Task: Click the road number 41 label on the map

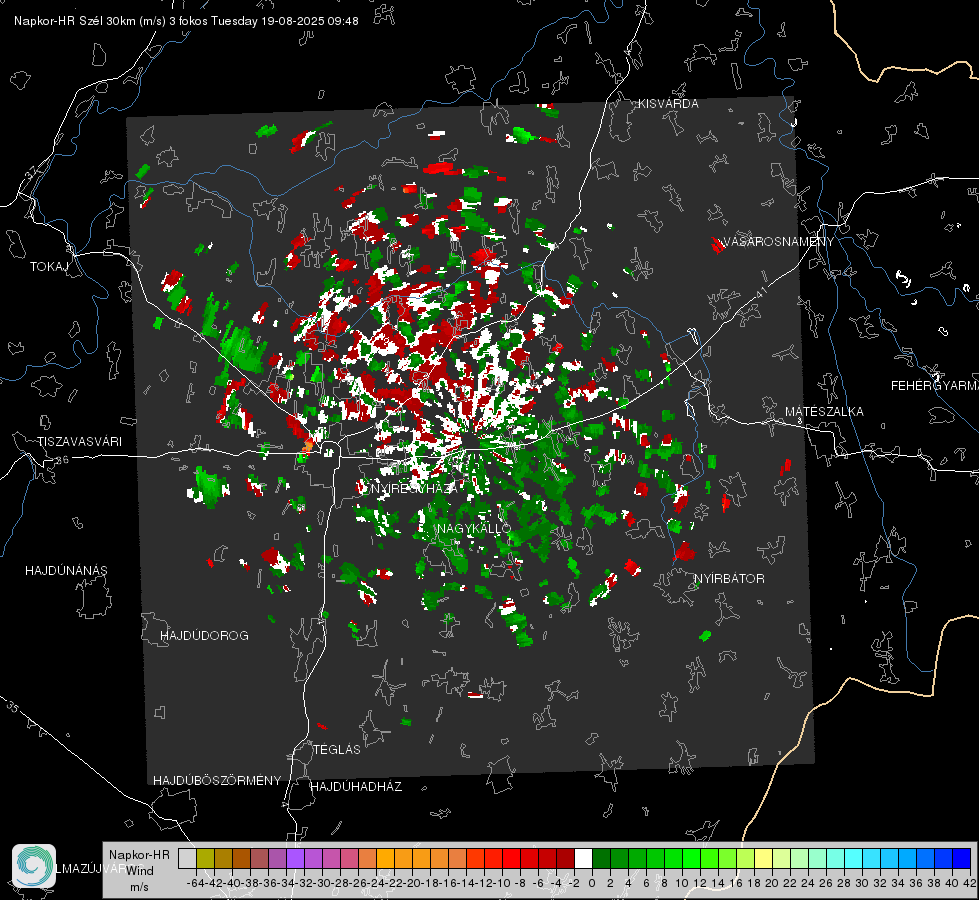Action: pos(761,292)
